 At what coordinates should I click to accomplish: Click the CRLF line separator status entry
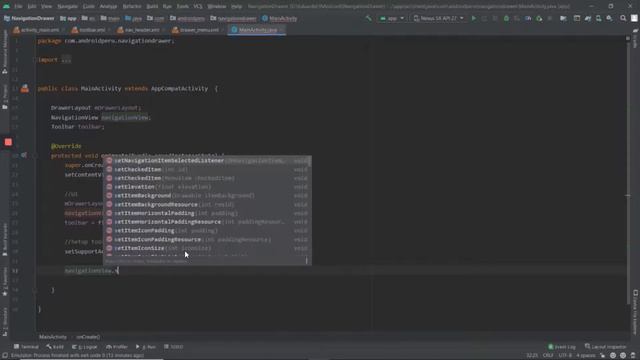click(548, 356)
